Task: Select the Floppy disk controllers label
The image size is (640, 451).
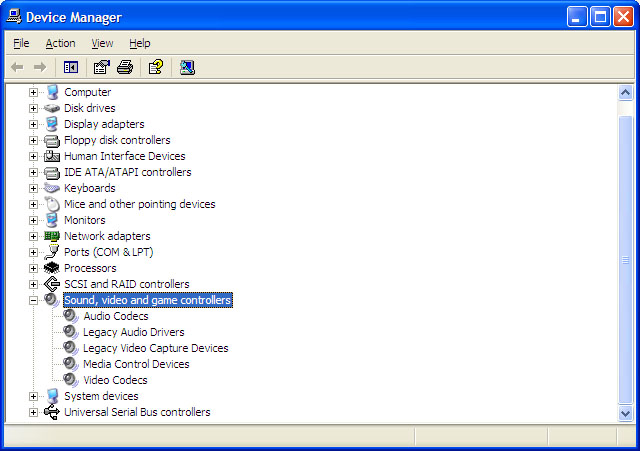Action: pyautogui.click(x=117, y=140)
